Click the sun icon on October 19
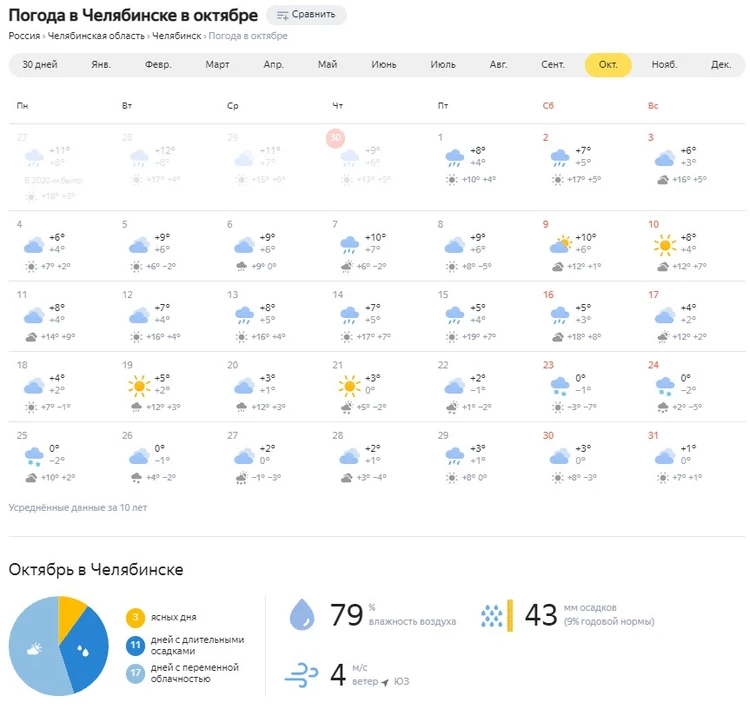Image resolution: width=750 pixels, height=709 pixels. (x=139, y=386)
